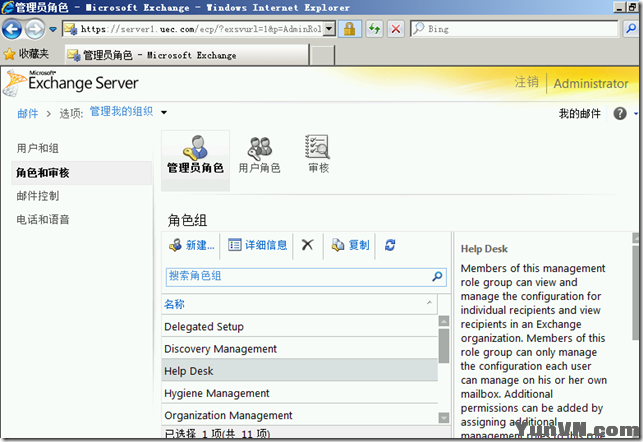This screenshot has height=442, width=643.
Task: Sign out with the 注销 link
Action: [527, 82]
